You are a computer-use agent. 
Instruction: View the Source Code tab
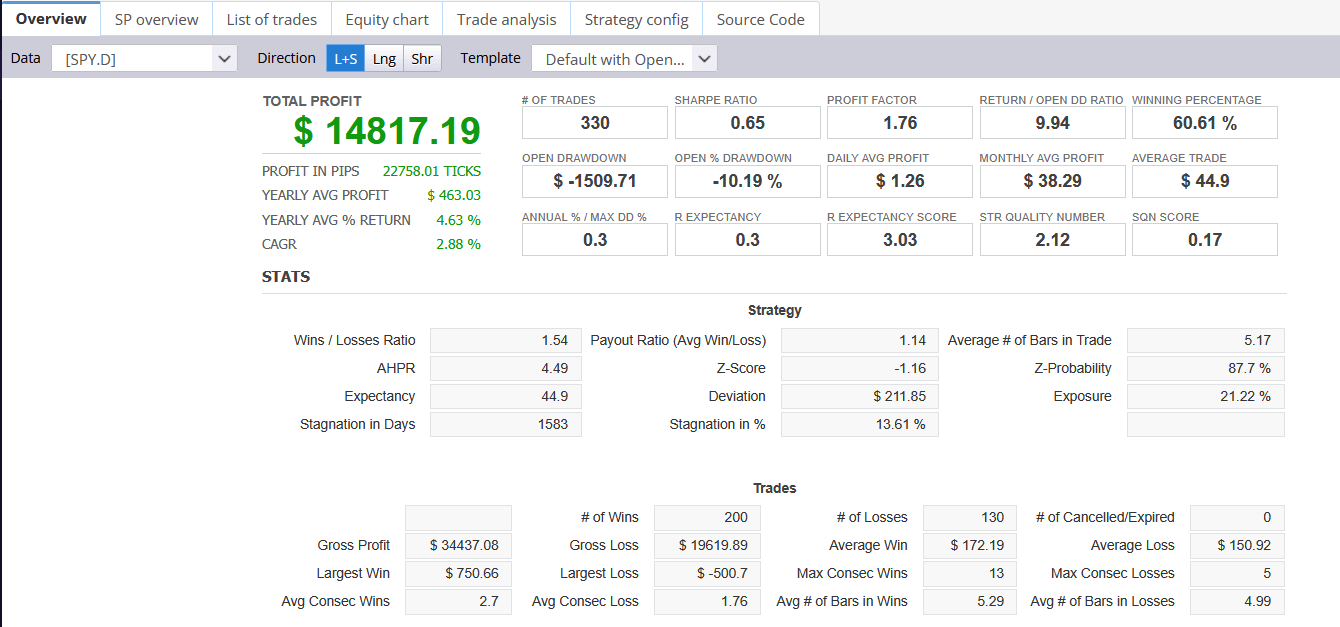pyautogui.click(x=760, y=19)
